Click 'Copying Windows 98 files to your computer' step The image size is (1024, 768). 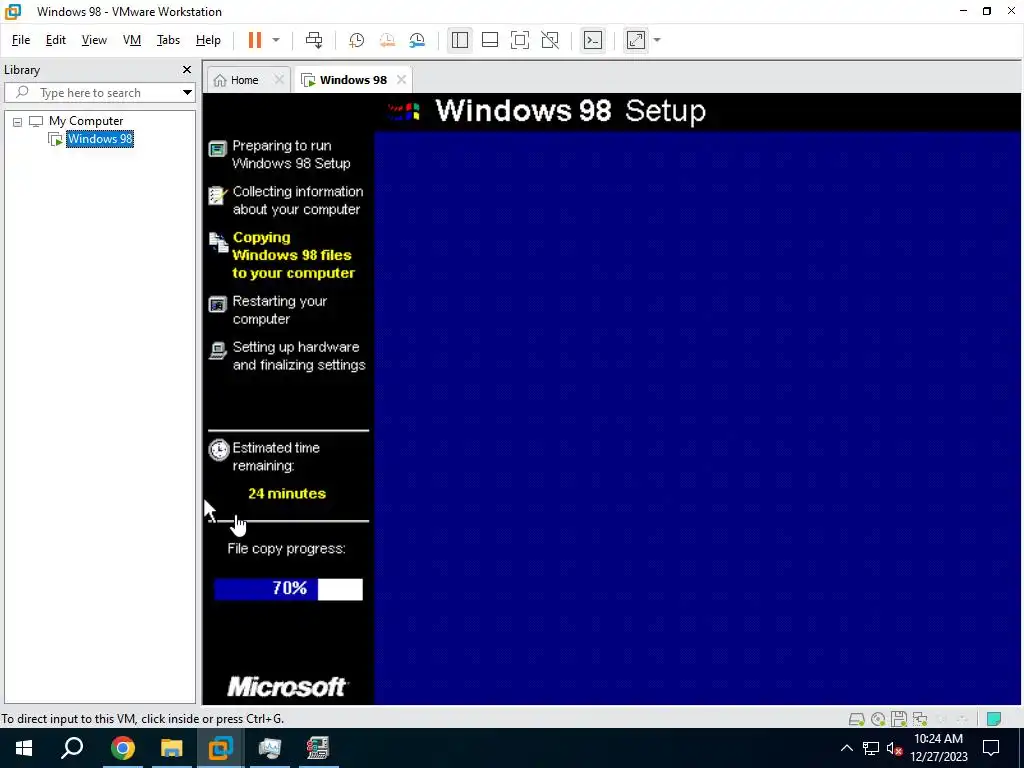293,255
